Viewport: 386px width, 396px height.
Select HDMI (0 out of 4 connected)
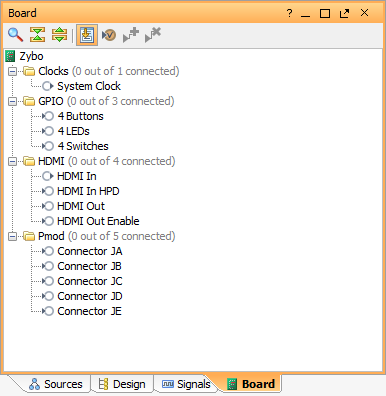(107, 161)
